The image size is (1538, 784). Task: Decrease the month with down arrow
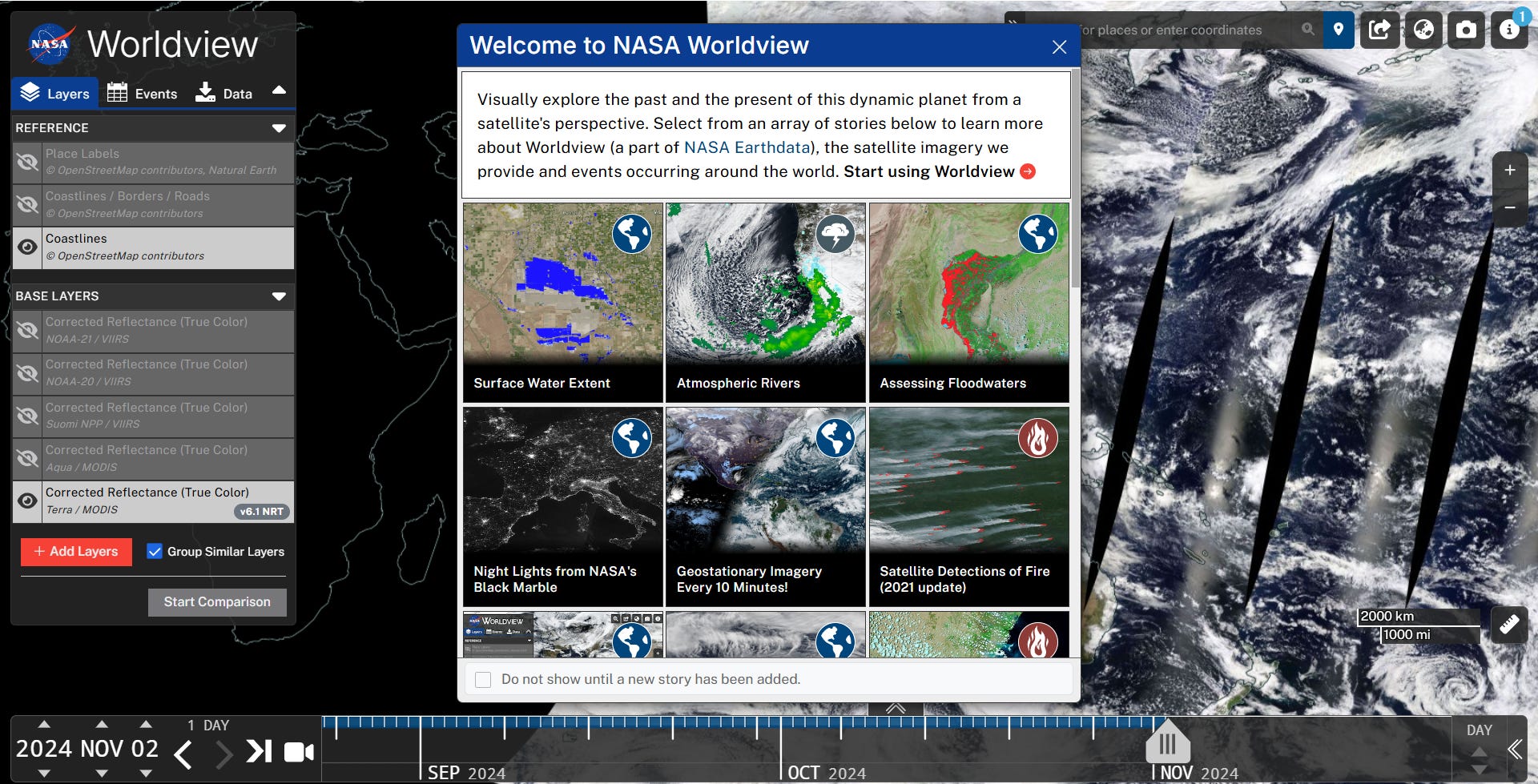[x=102, y=774]
